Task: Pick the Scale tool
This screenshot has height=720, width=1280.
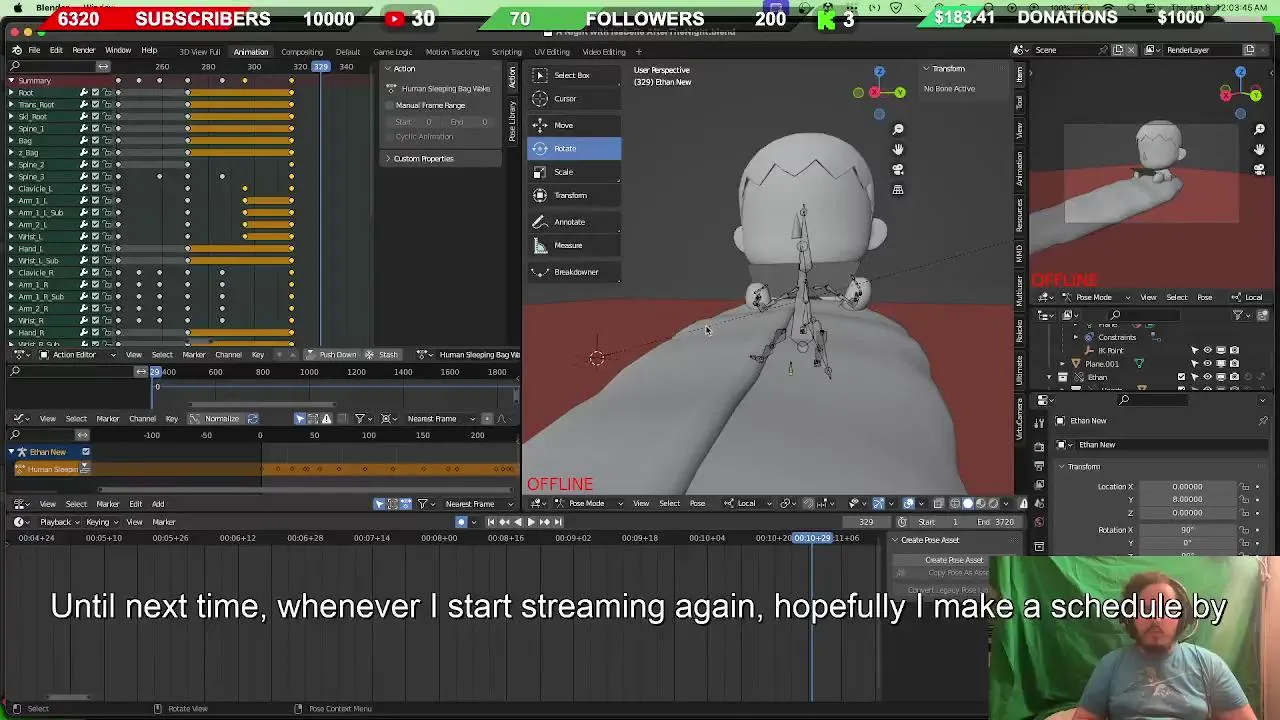Action: [x=573, y=172]
